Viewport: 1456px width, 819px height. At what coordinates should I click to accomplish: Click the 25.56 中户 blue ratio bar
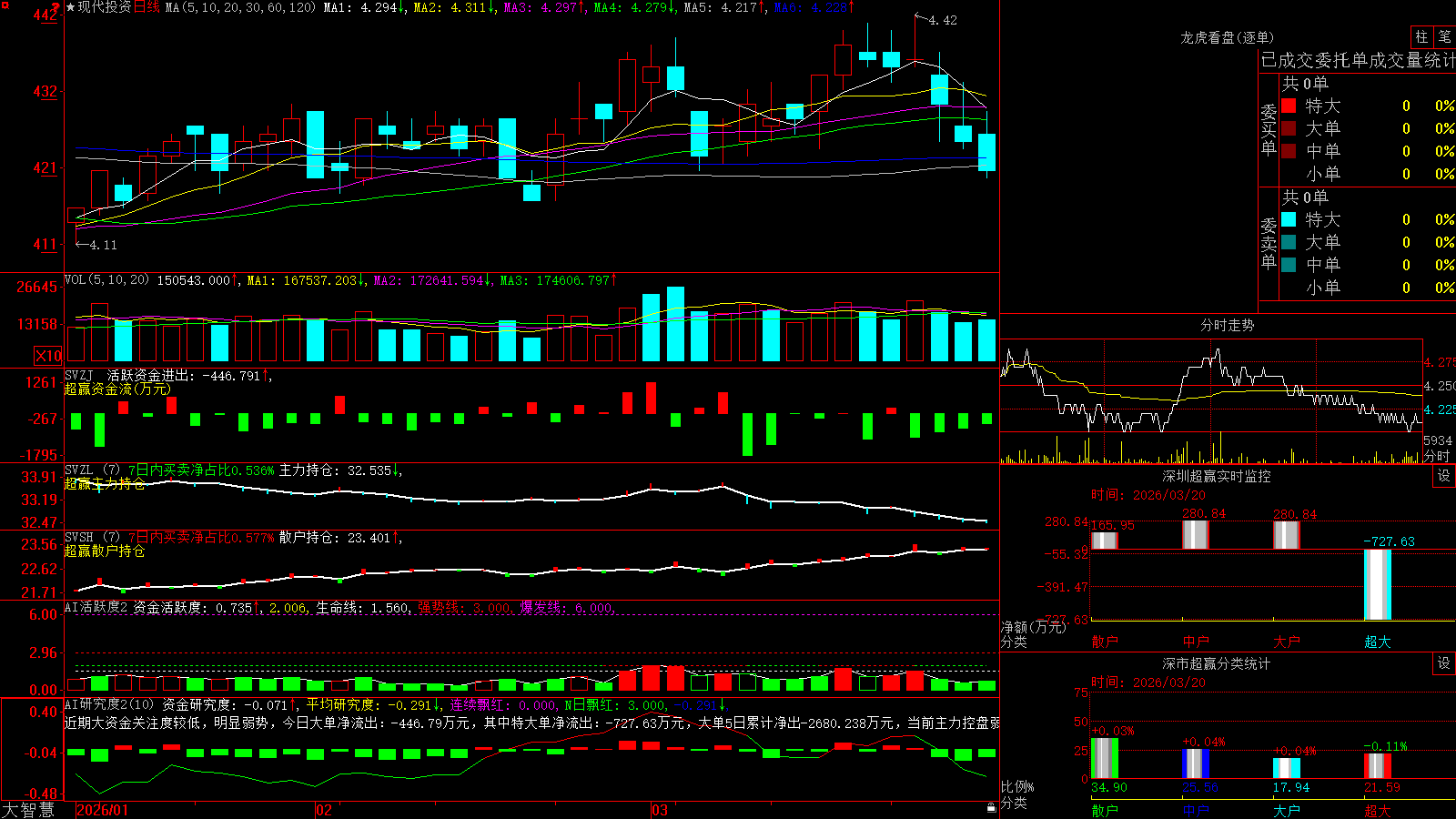[x=1196, y=763]
